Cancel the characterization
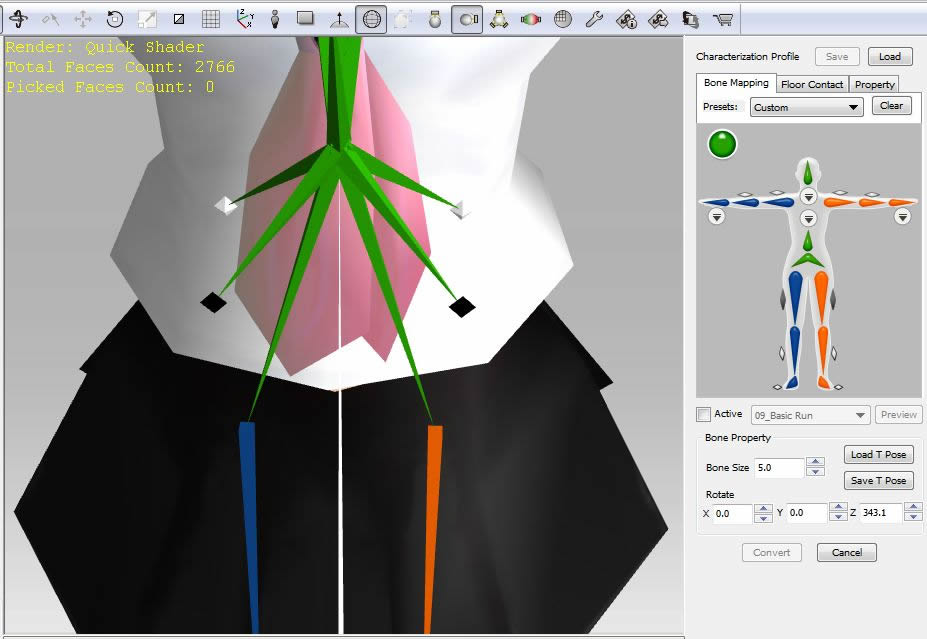The image size is (927, 639). [x=847, y=552]
